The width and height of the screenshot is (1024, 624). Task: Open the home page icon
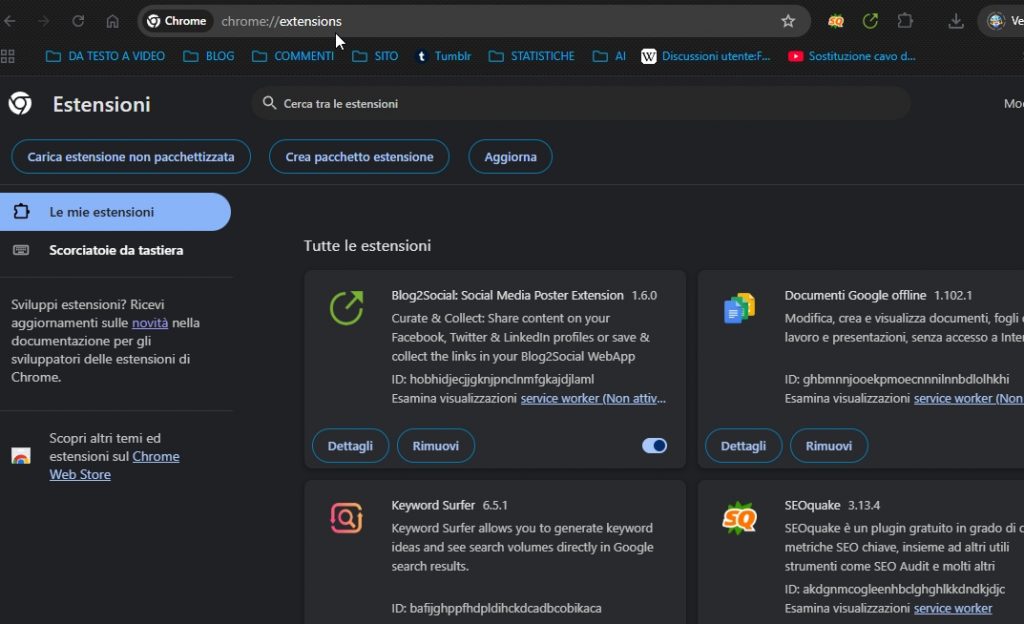[x=112, y=21]
